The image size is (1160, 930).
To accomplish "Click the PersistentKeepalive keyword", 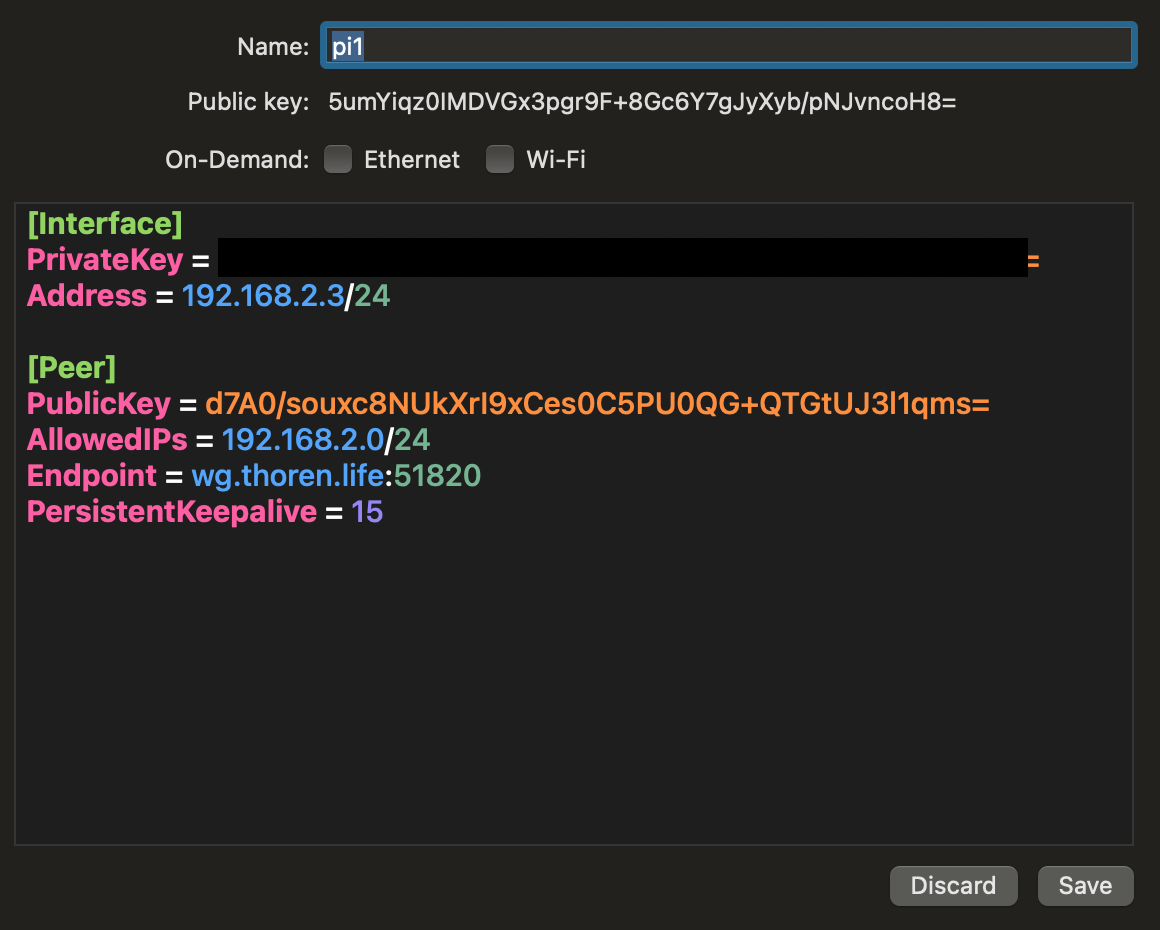I will [171, 512].
